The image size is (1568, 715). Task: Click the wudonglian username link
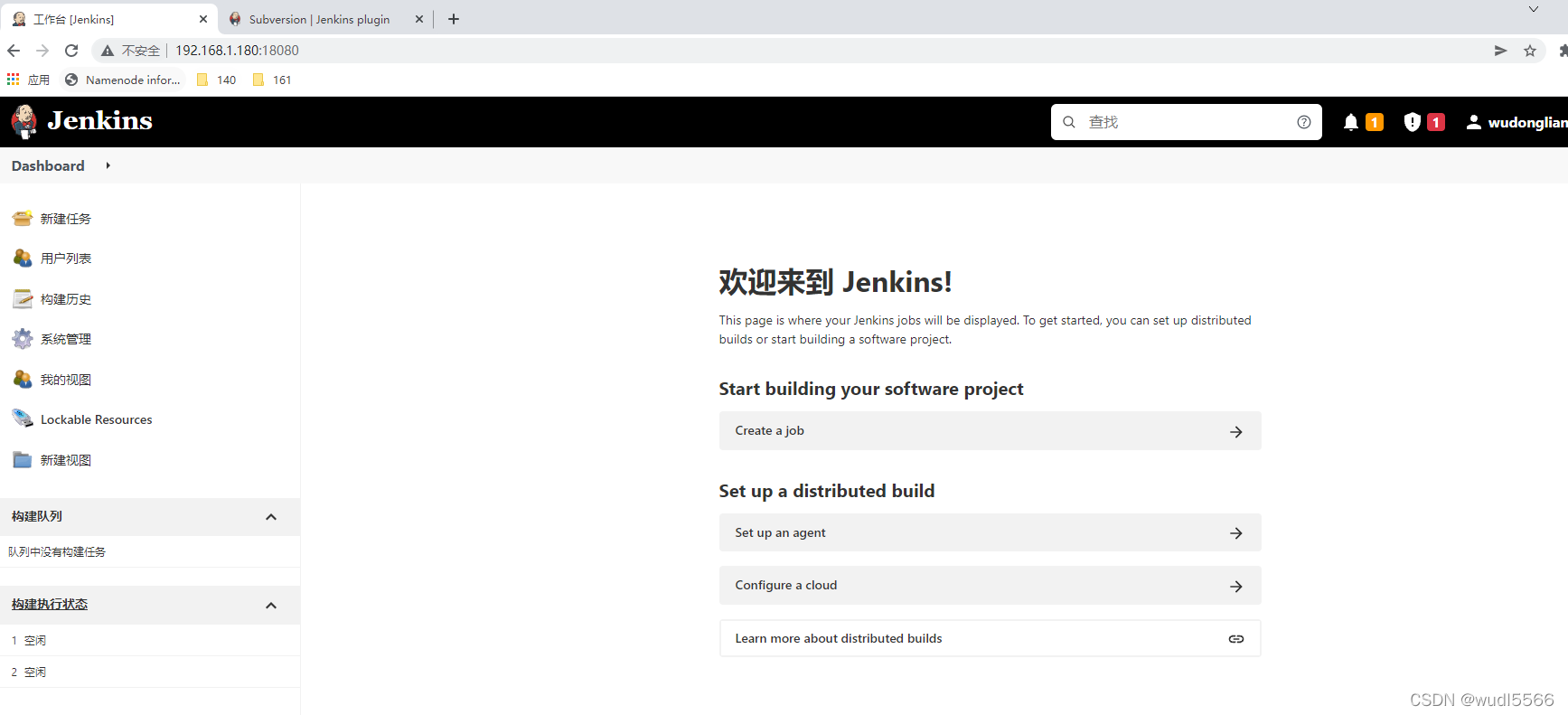1527,122
